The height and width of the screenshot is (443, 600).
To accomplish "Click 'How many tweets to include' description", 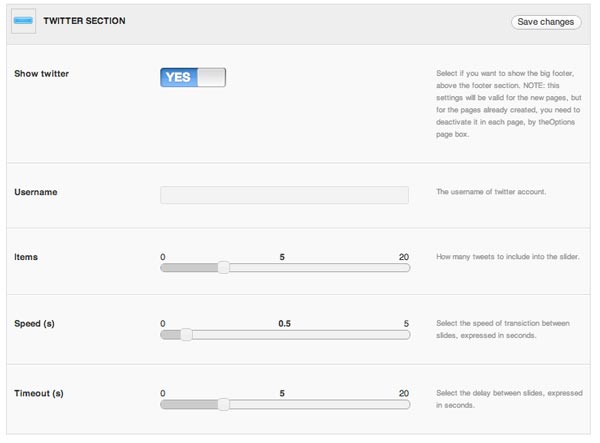I will click(x=508, y=257).
